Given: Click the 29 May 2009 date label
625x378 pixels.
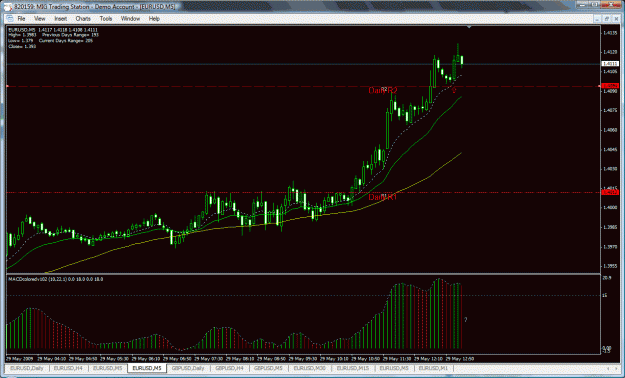Looking at the screenshot, I should [x=19, y=358].
